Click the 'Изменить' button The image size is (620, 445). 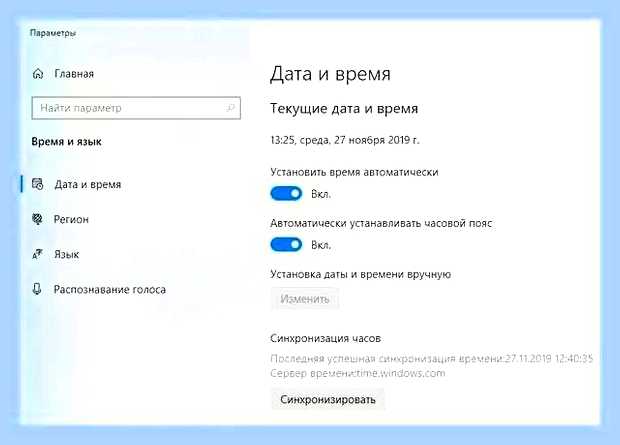304,299
